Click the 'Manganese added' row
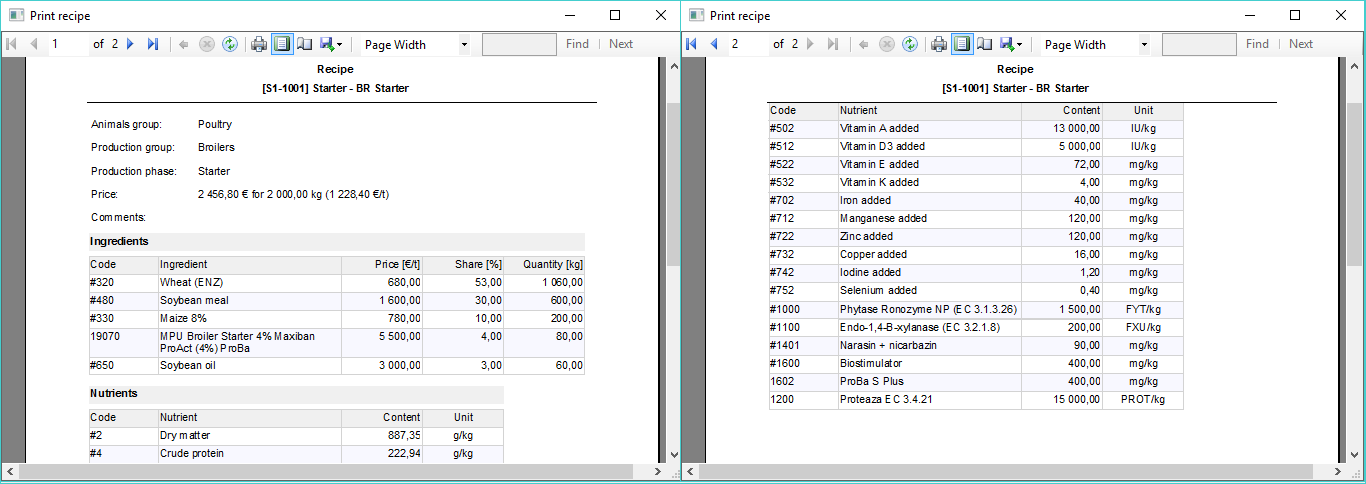 (975, 219)
